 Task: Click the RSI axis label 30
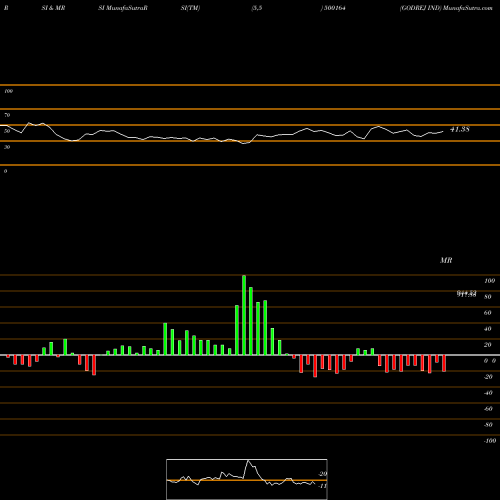7,147
